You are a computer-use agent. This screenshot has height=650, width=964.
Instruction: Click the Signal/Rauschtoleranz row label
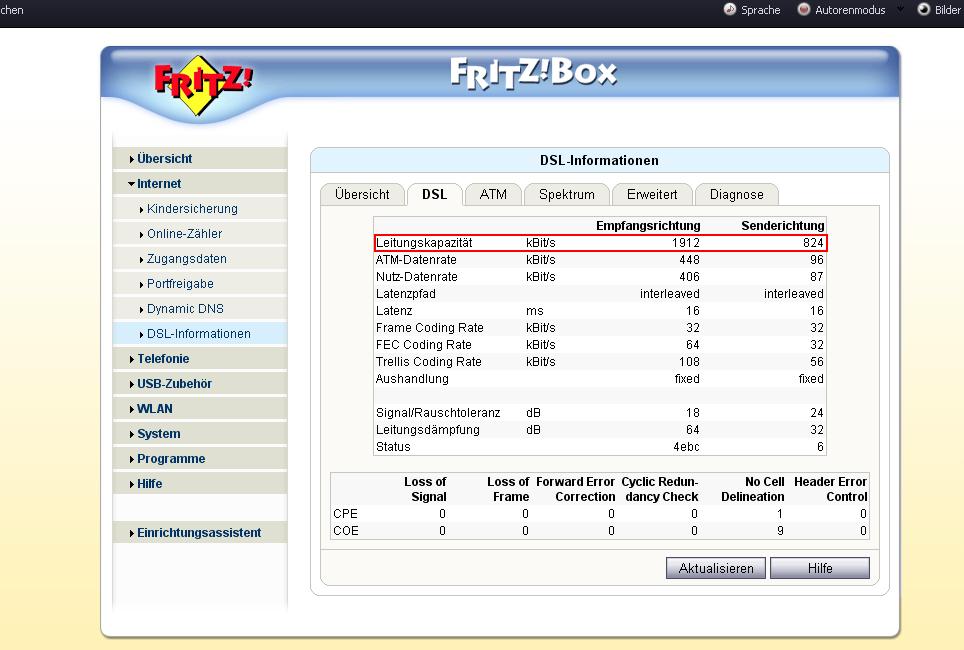point(438,413)
